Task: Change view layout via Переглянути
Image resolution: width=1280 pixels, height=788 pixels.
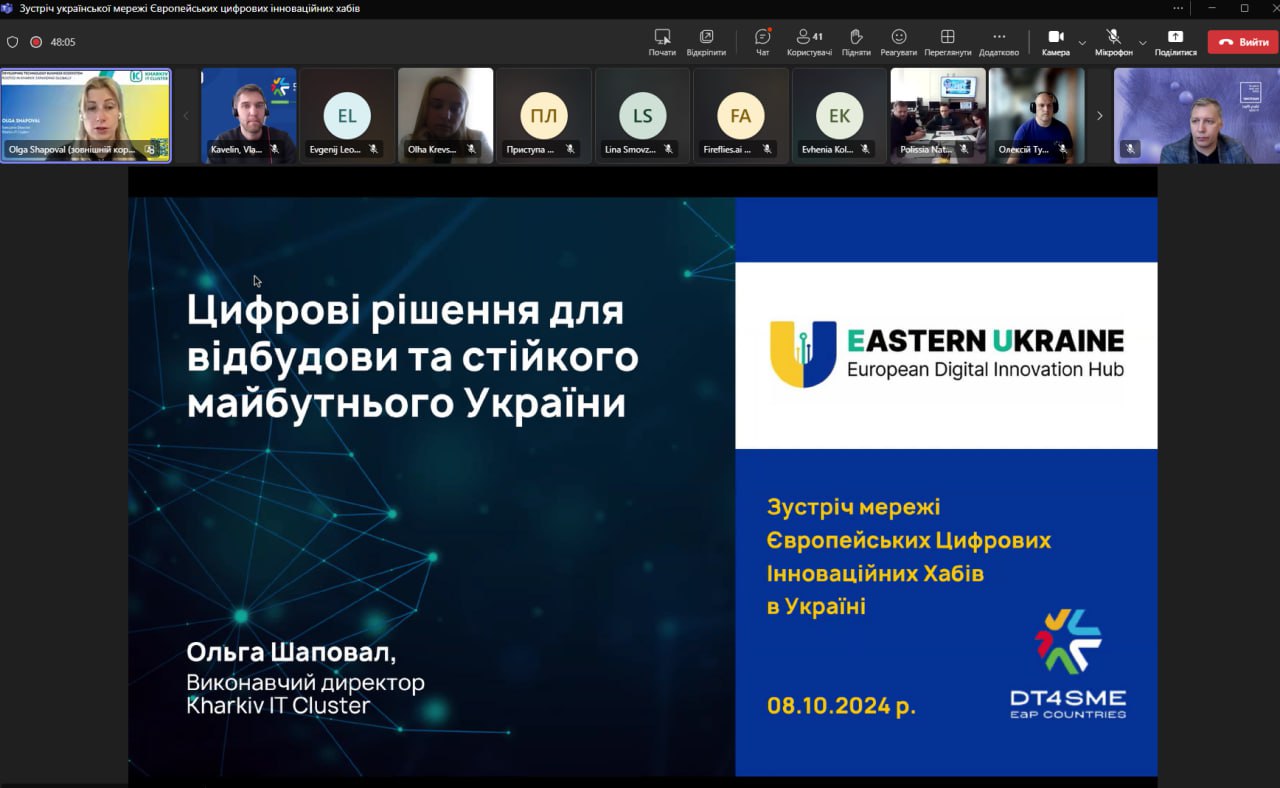Action: (x=947, y=41)
